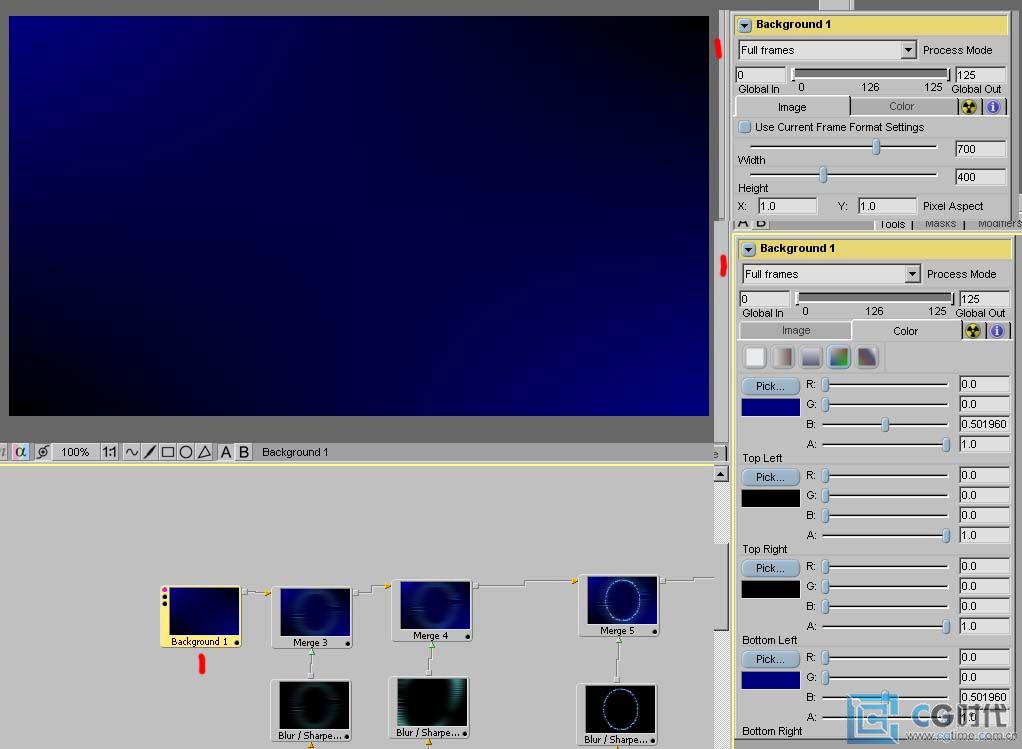Viewport: 1022px width, 749px height.
Task: Click the Top Left B slider handle
Action: (885, 425)
